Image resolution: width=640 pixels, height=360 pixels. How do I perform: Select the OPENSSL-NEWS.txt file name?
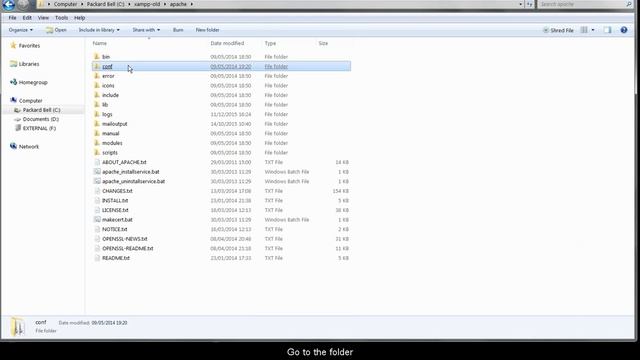(124, 239)
